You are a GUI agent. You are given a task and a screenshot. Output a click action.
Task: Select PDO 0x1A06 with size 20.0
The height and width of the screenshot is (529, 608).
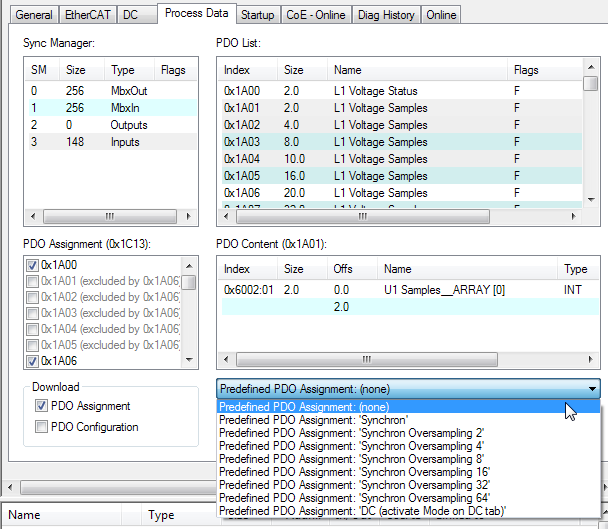[401, 193]
